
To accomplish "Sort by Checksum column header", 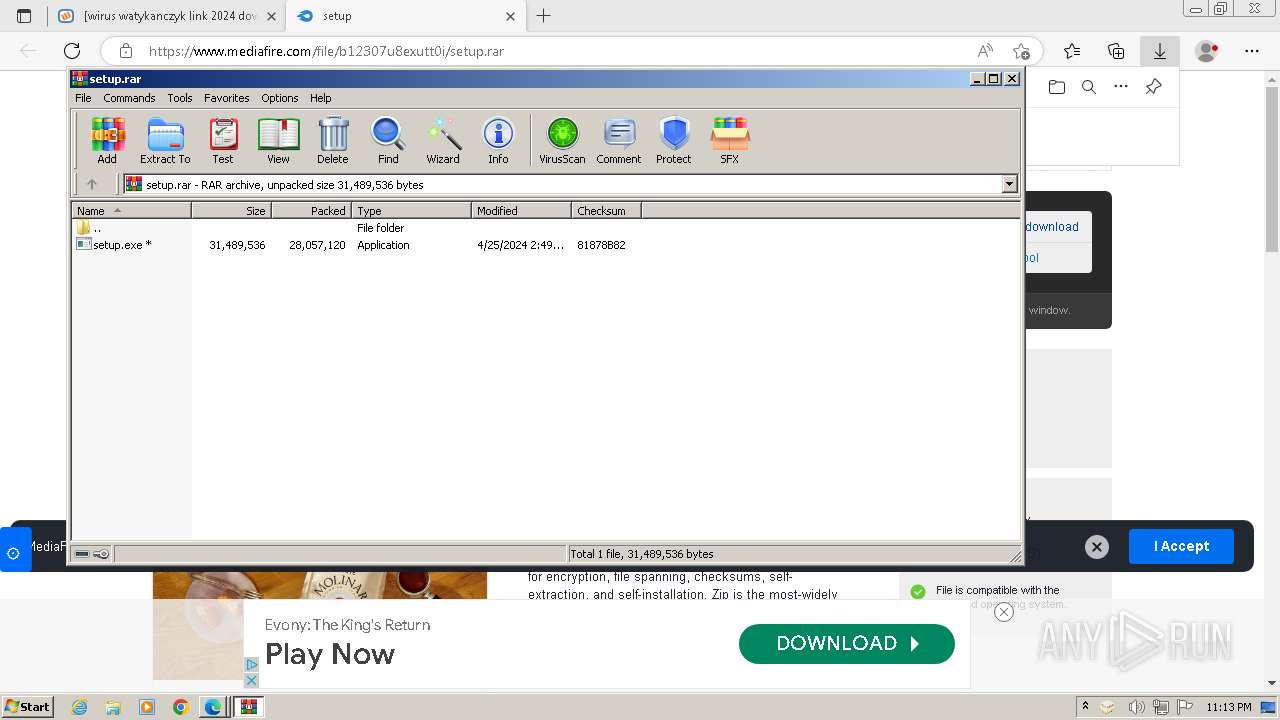I will click(x=606, y=210).
